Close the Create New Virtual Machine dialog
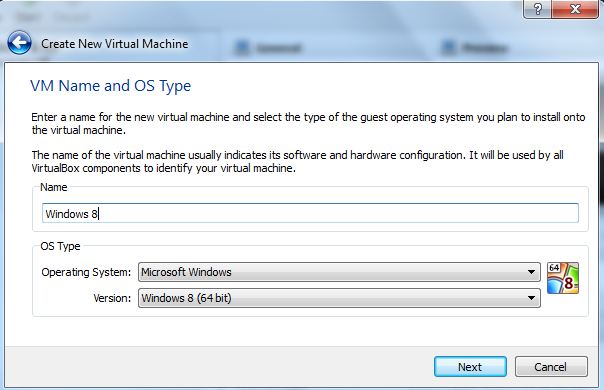The image size is (604, 390). 575,9
